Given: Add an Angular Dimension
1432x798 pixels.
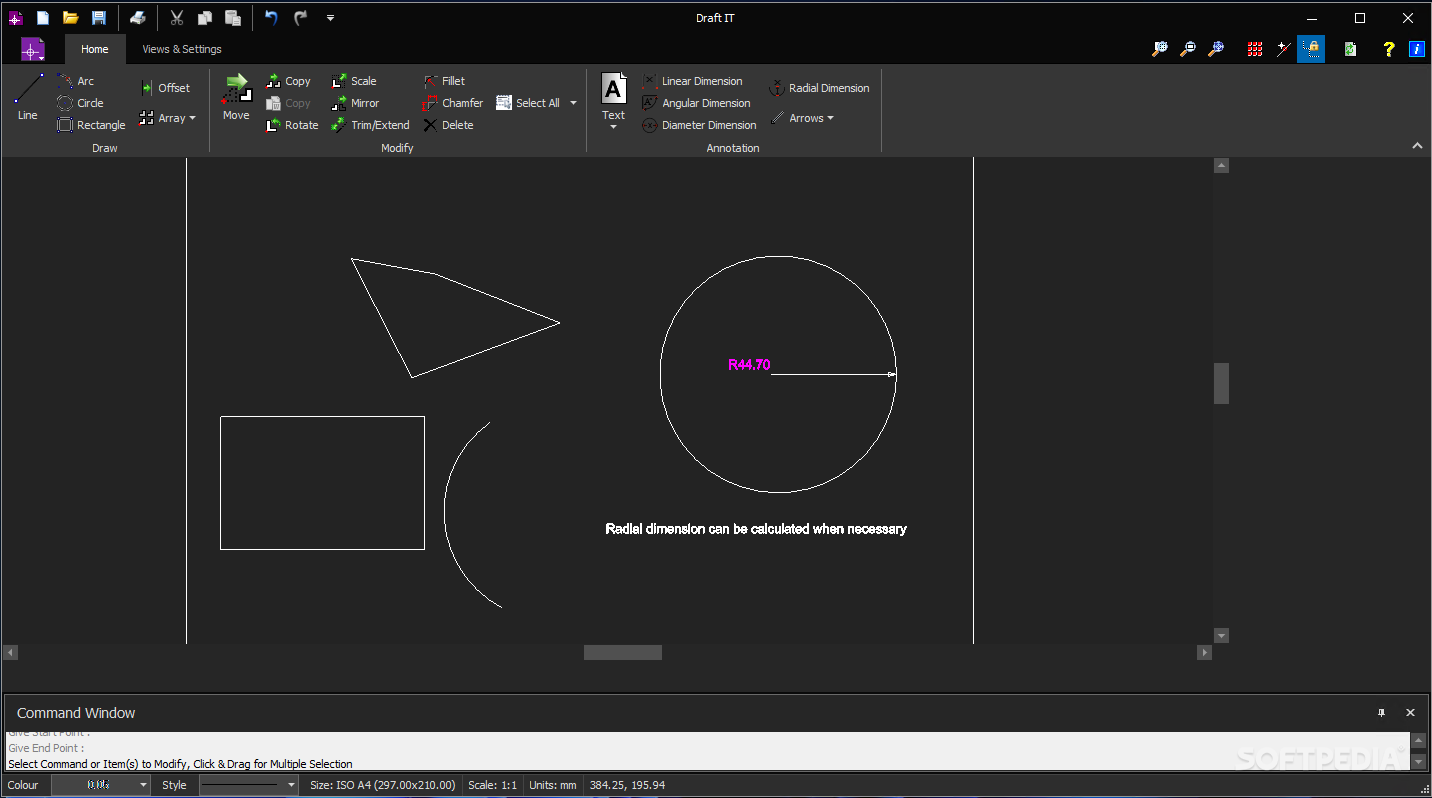Looking at the screenshot, I should (697, 103).
